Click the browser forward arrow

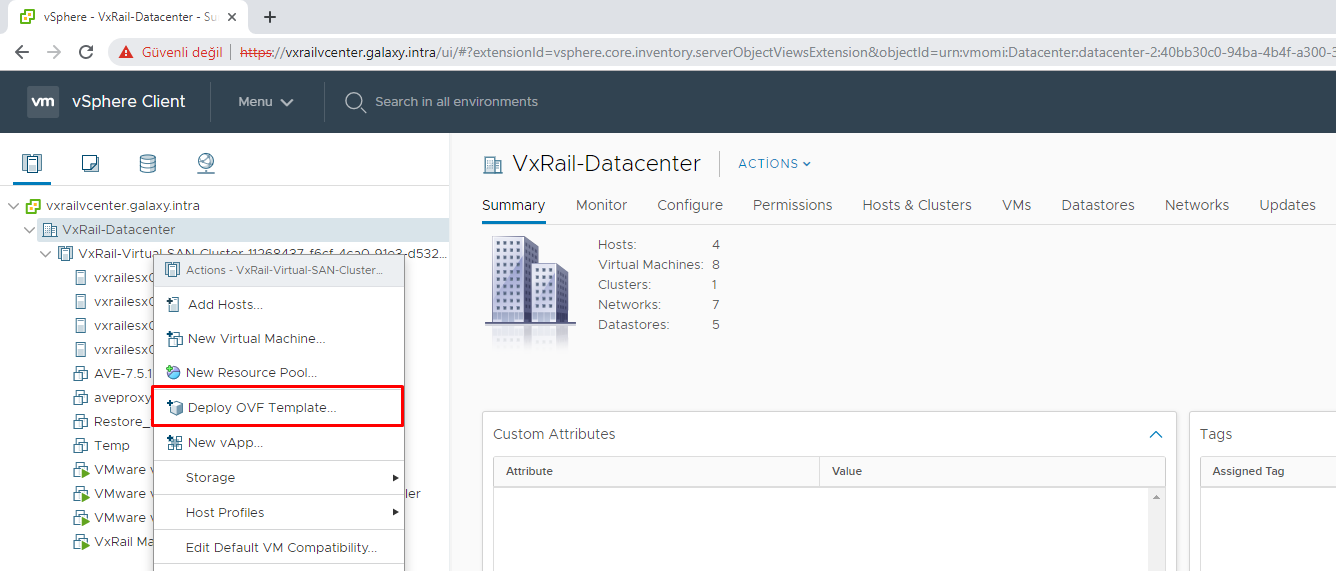pos(54,52)
